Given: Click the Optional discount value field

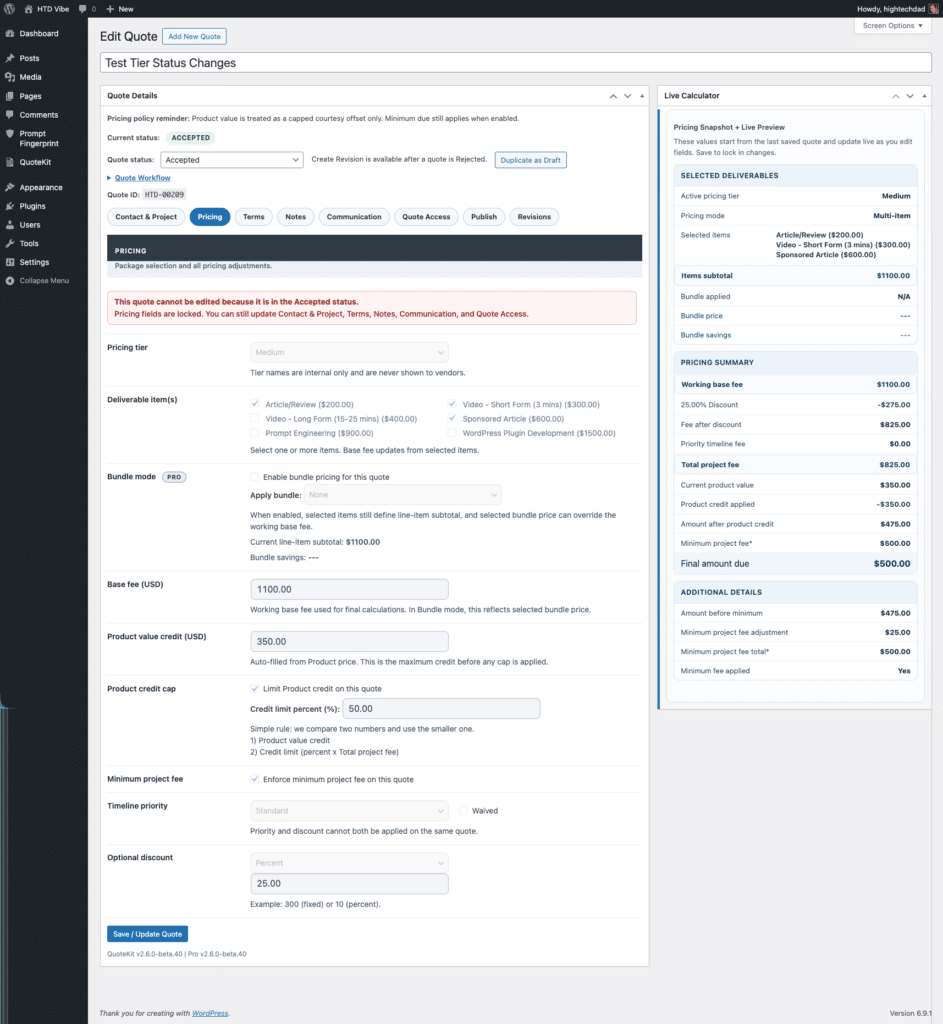Looking at the screenshot, I should click(349, 884).
